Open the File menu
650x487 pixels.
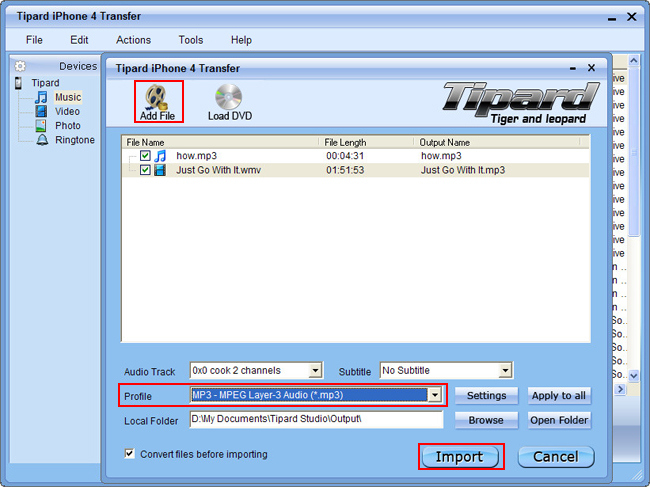click(x=34, y=40)
